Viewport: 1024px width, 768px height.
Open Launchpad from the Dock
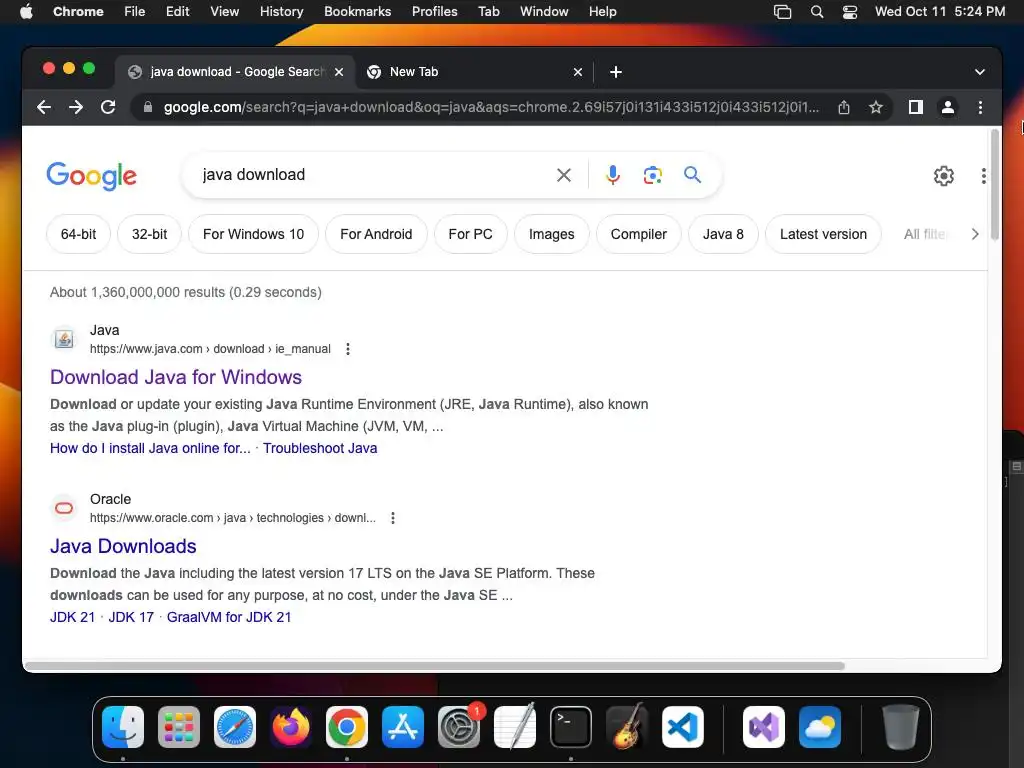click(179, 727)
